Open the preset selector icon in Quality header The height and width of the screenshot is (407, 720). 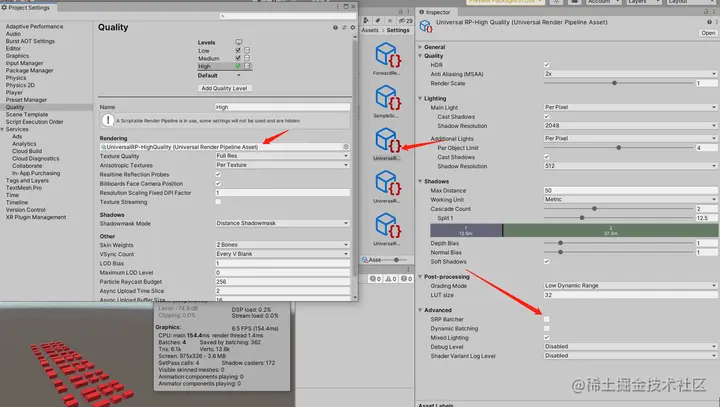pos(344,28)
